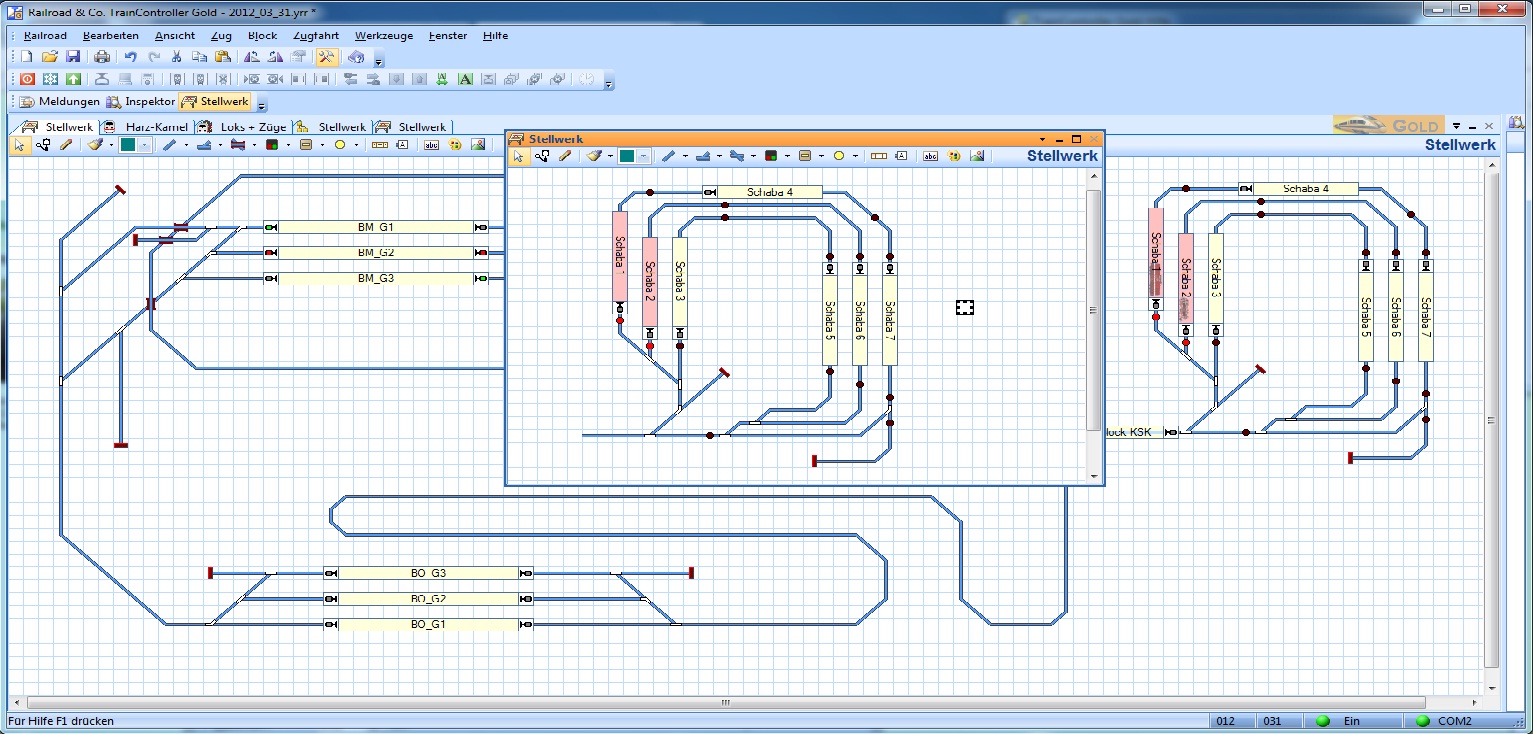Select the pointer tool in the floating Stellwerk window
Viewport: 1533px width, 734px height.
point(518,156)
